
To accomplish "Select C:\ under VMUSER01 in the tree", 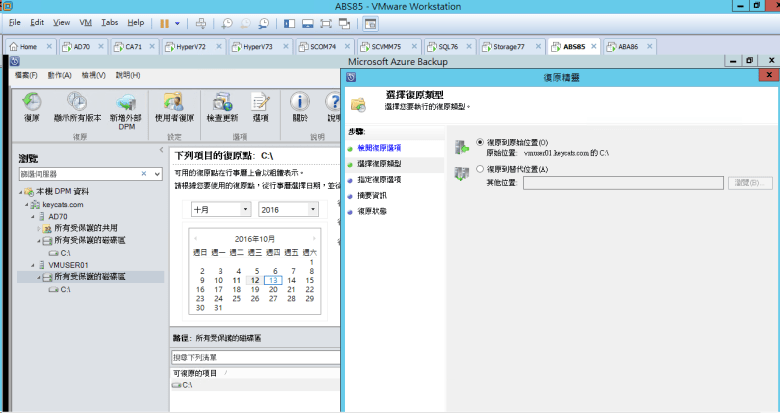I will 64,289.
